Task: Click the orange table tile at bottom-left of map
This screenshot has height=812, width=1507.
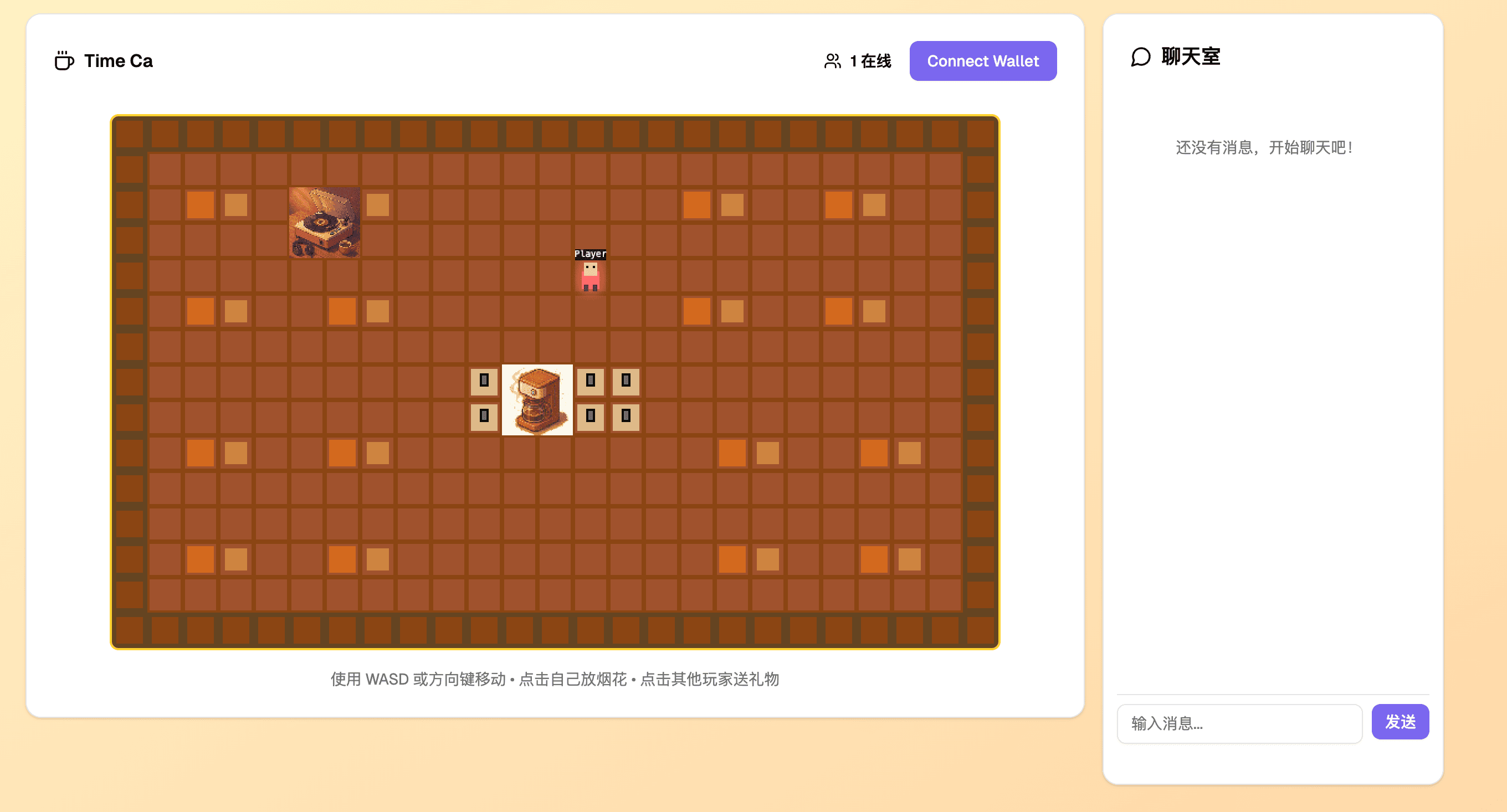Action: coord(200,559)
